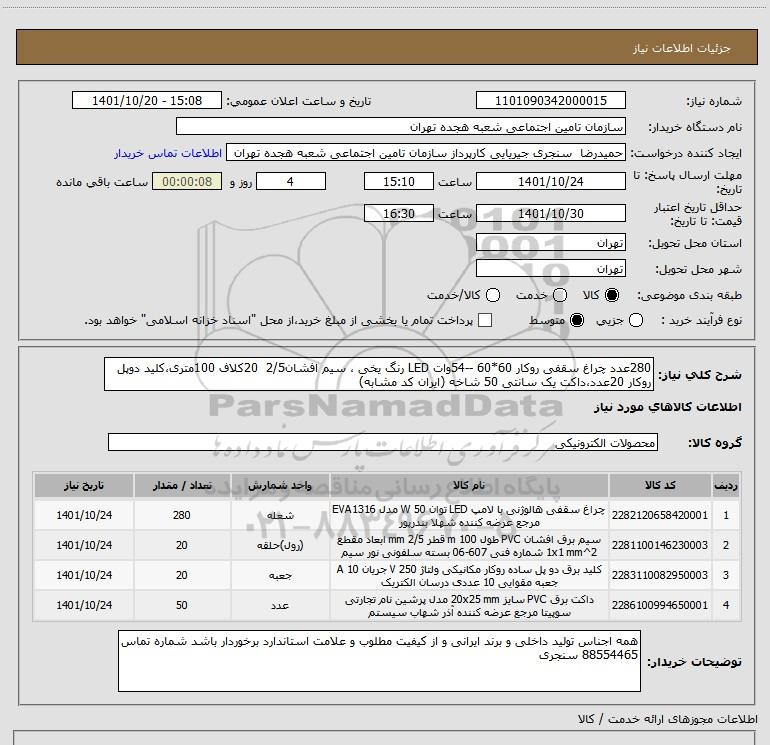The image size is (770, 745).
Task: Select product code 2281100146230003
Action: (660, 545)
